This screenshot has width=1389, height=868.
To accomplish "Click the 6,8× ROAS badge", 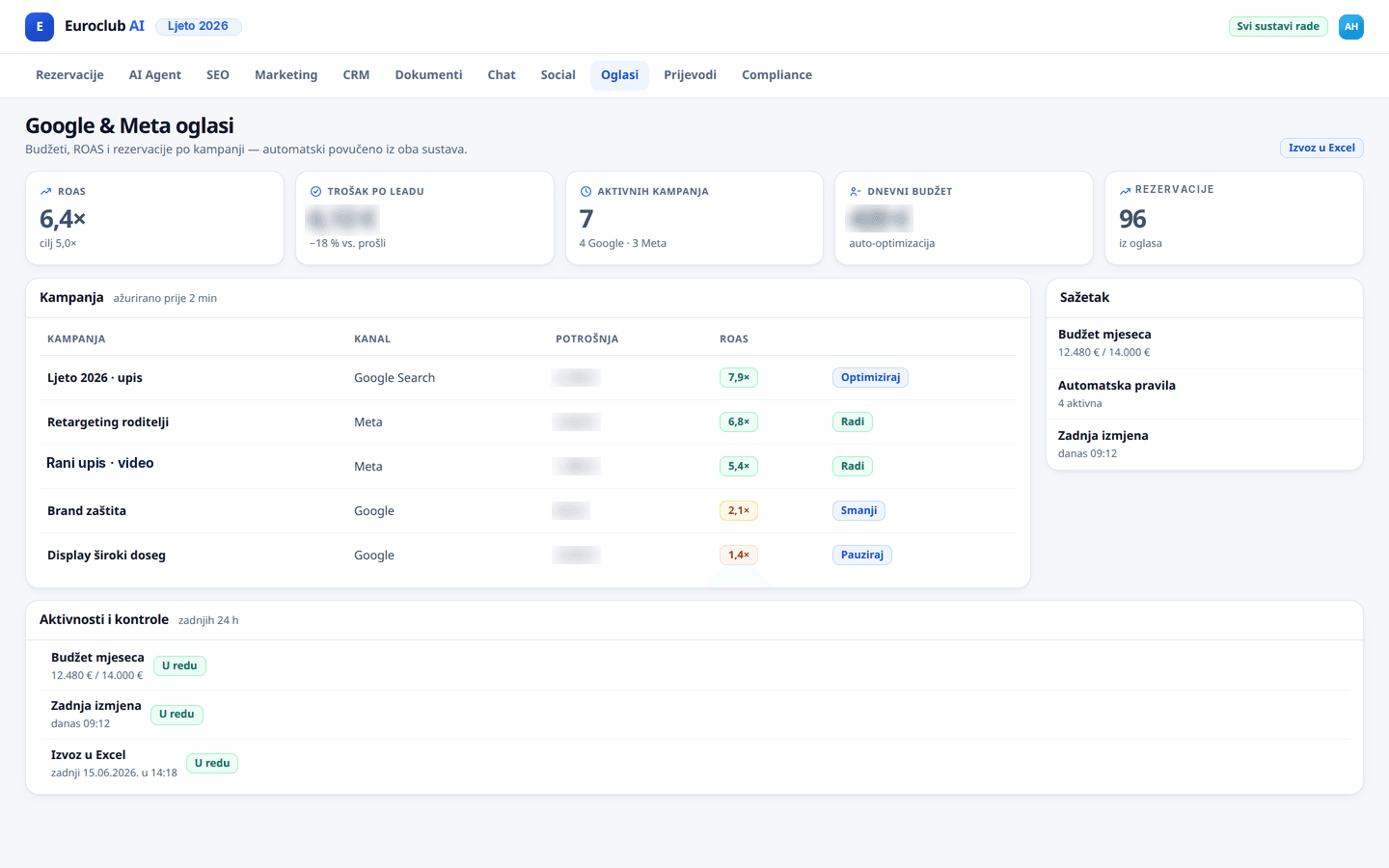I will point(739,422).
